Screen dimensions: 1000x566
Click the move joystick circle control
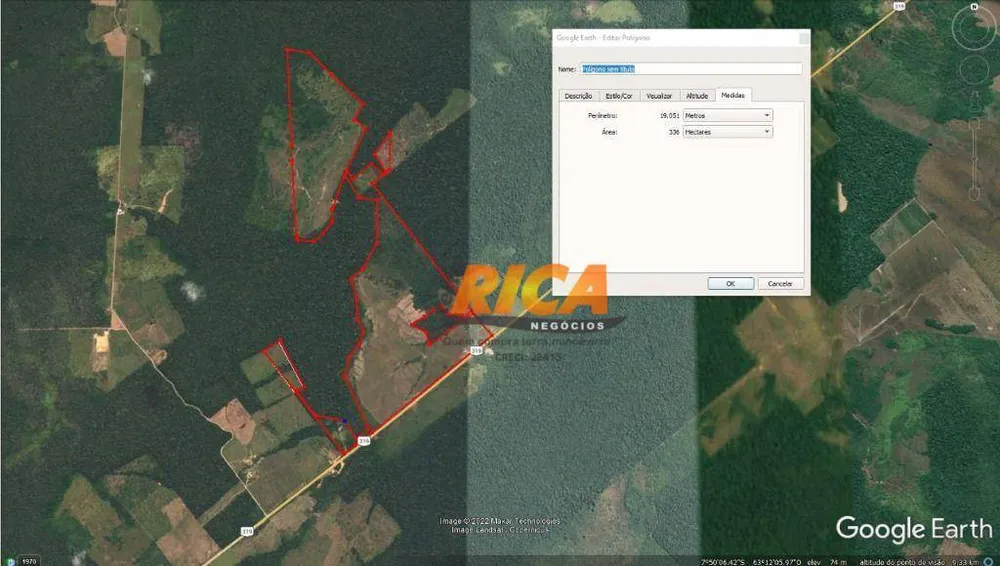pos(974,69)
